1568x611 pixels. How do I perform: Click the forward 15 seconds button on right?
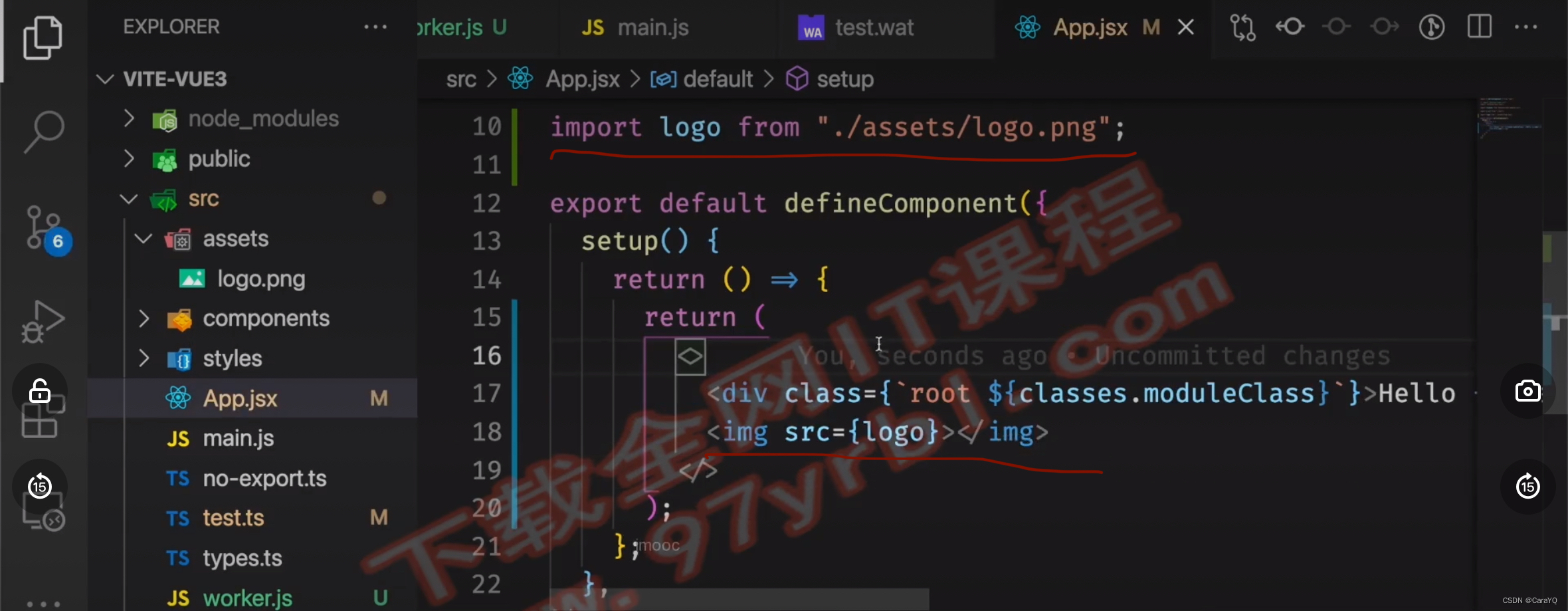(x=1528, y=487)
